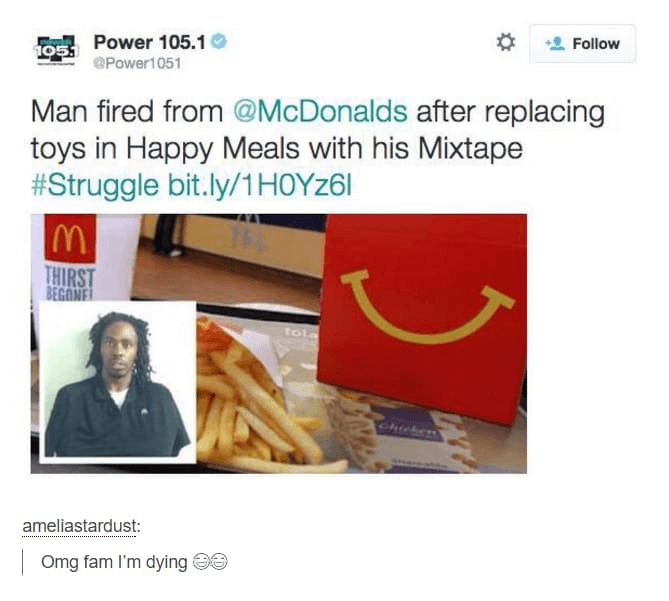The height and width of the screenshot is (601, 669).
Task: Click the red Happy Meal box image
Action: [422, 318]
